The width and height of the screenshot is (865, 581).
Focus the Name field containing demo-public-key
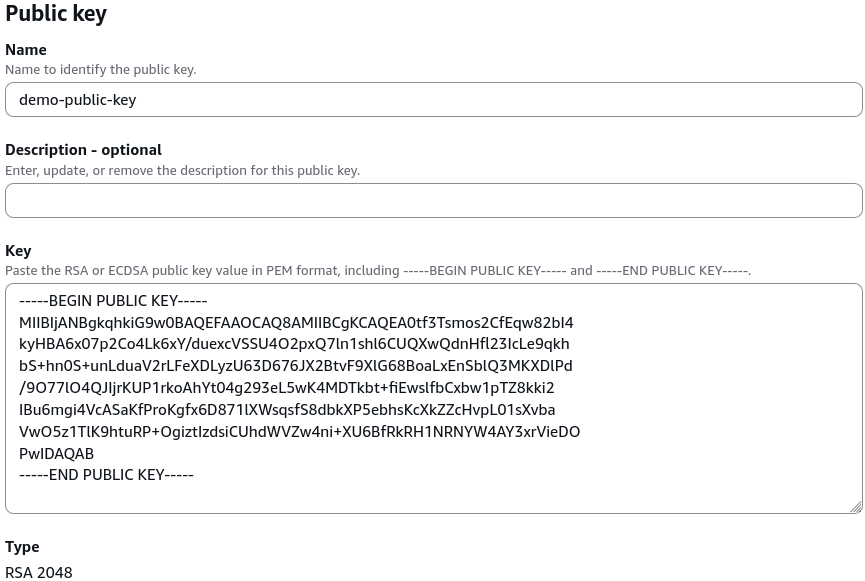pos(434,100)
